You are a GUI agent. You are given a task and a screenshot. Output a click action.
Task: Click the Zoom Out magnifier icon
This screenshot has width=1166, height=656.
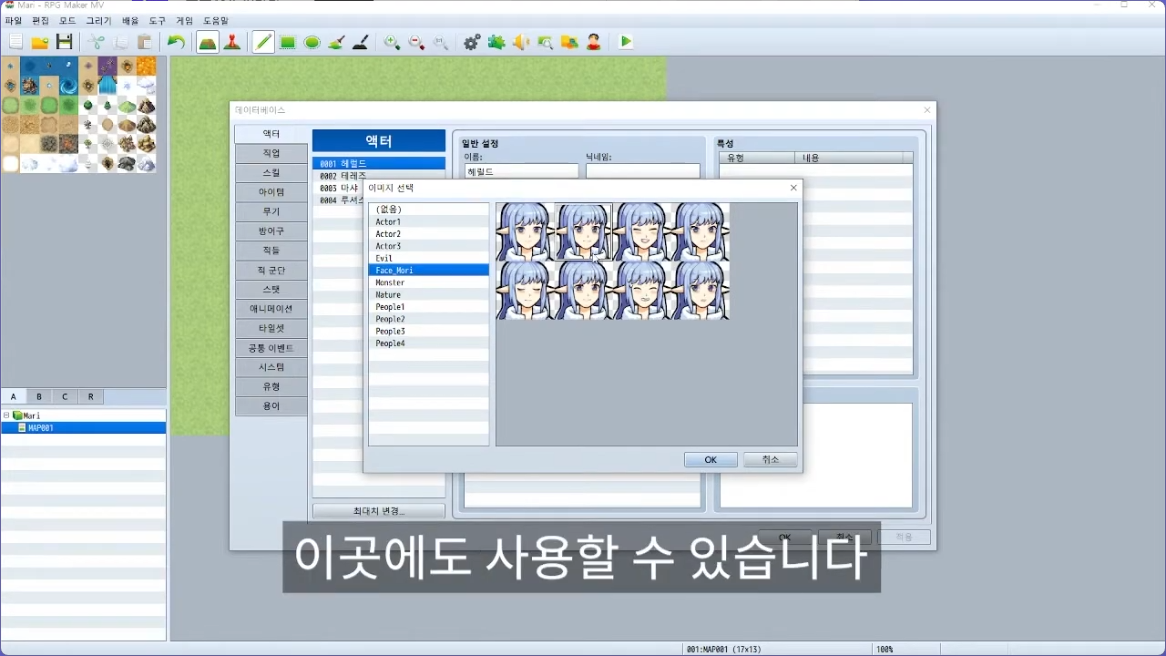point(416,42)
